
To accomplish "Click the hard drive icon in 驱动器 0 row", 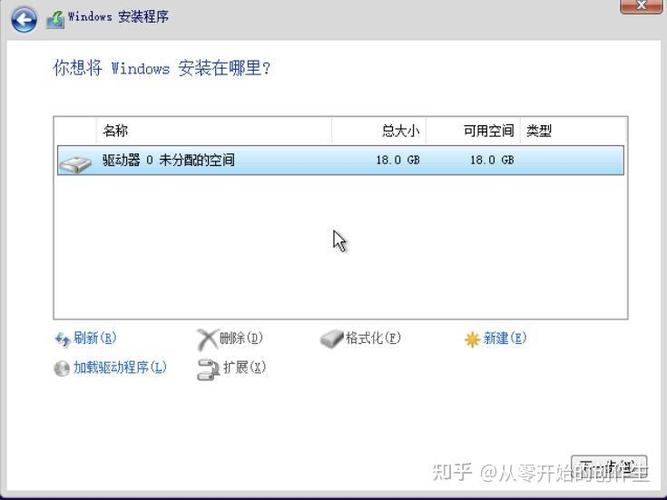I will [76, 161].
